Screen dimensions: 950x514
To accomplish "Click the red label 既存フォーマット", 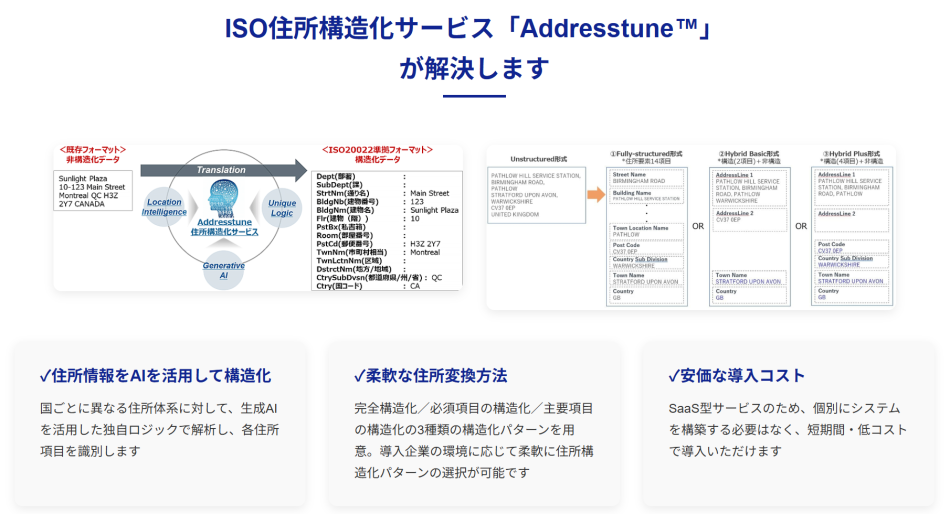I will pyautogui.click(x=93, y=150).
